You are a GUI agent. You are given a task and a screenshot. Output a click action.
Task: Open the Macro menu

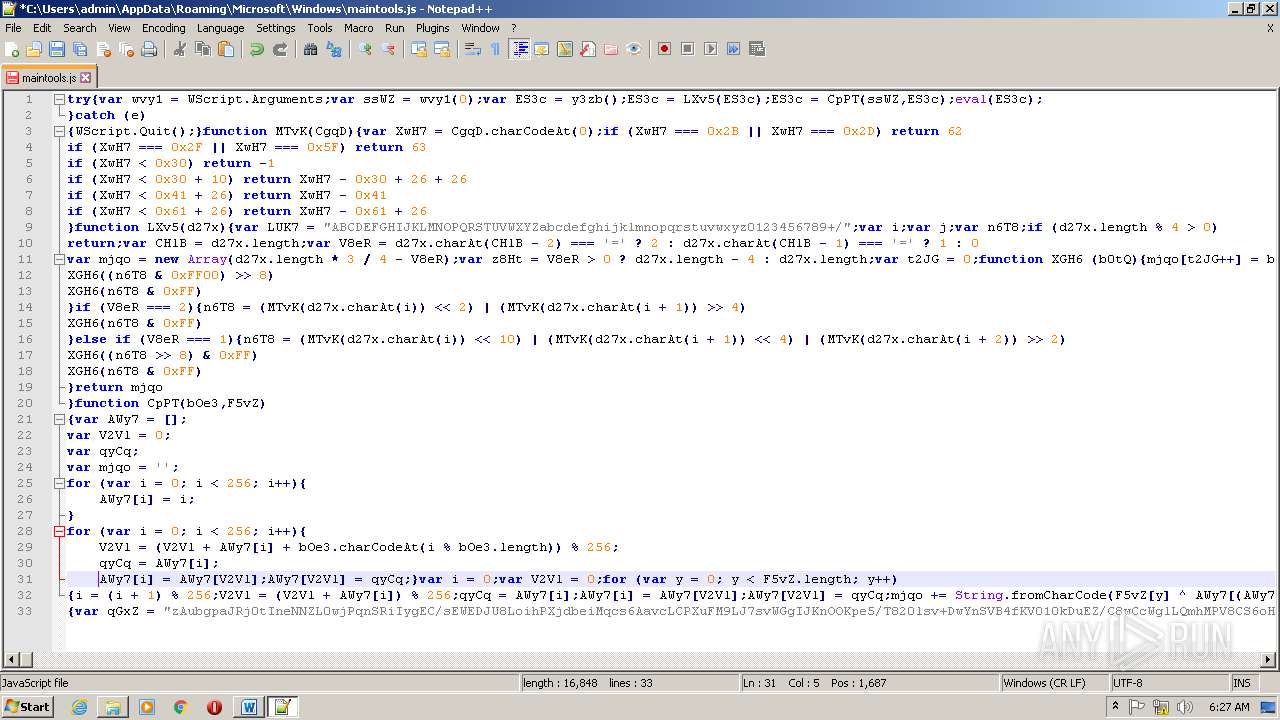point(358,28)
